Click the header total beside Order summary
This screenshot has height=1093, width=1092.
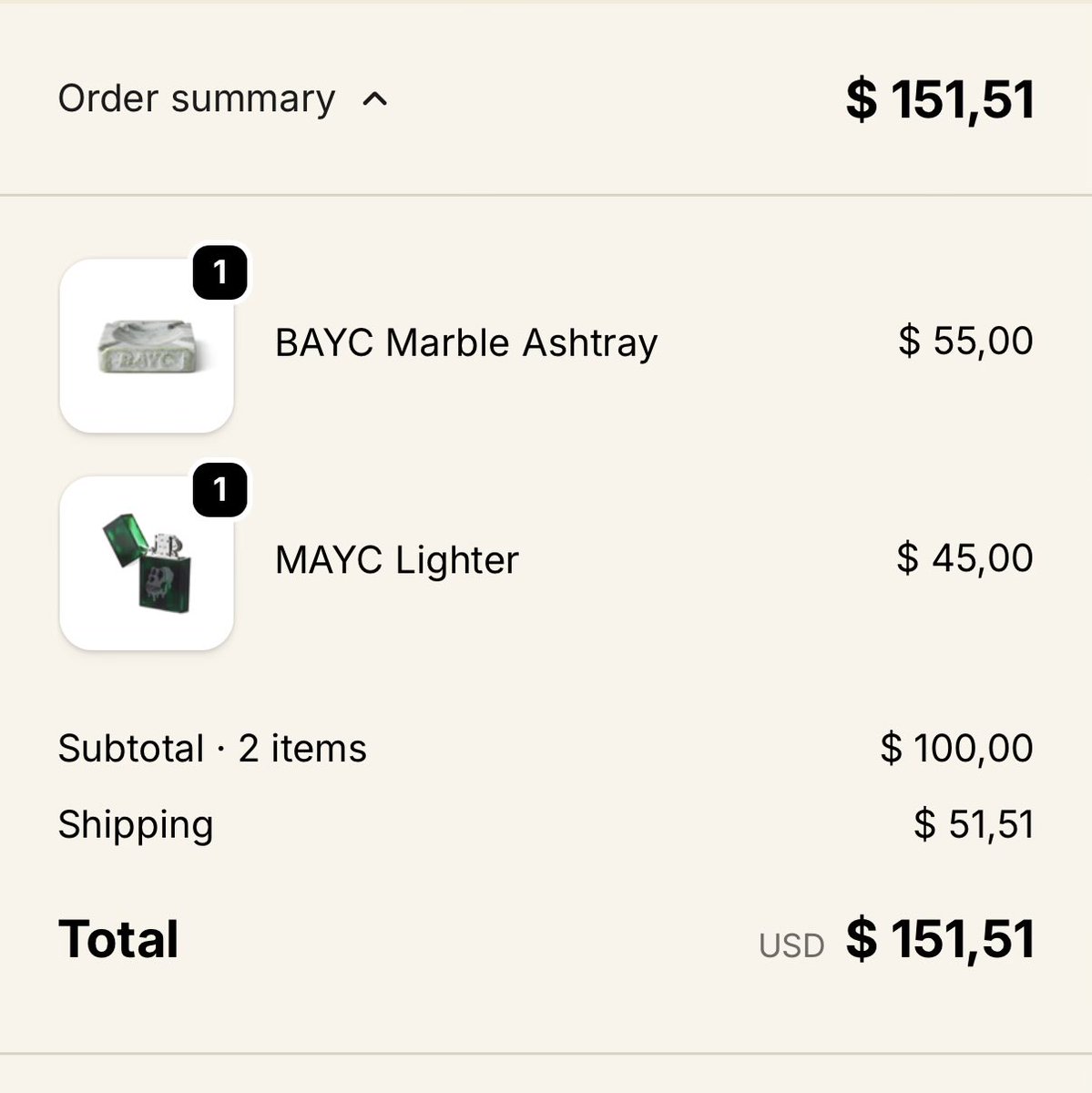pyautogui.click(x=940, y=99)
